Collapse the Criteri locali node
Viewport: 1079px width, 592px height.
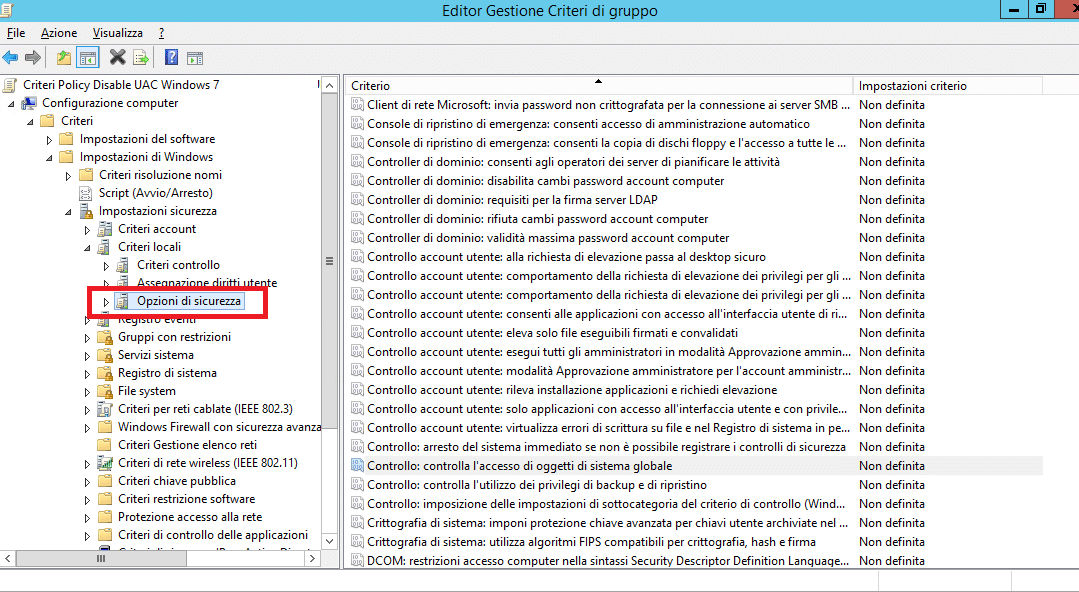(x=87, y=247)
